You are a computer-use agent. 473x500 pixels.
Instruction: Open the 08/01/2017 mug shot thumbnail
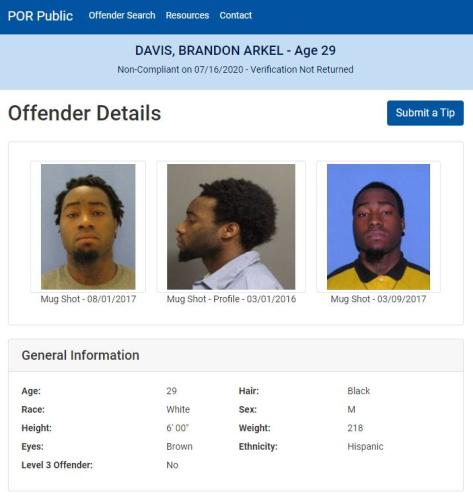[x=88, y=226]
